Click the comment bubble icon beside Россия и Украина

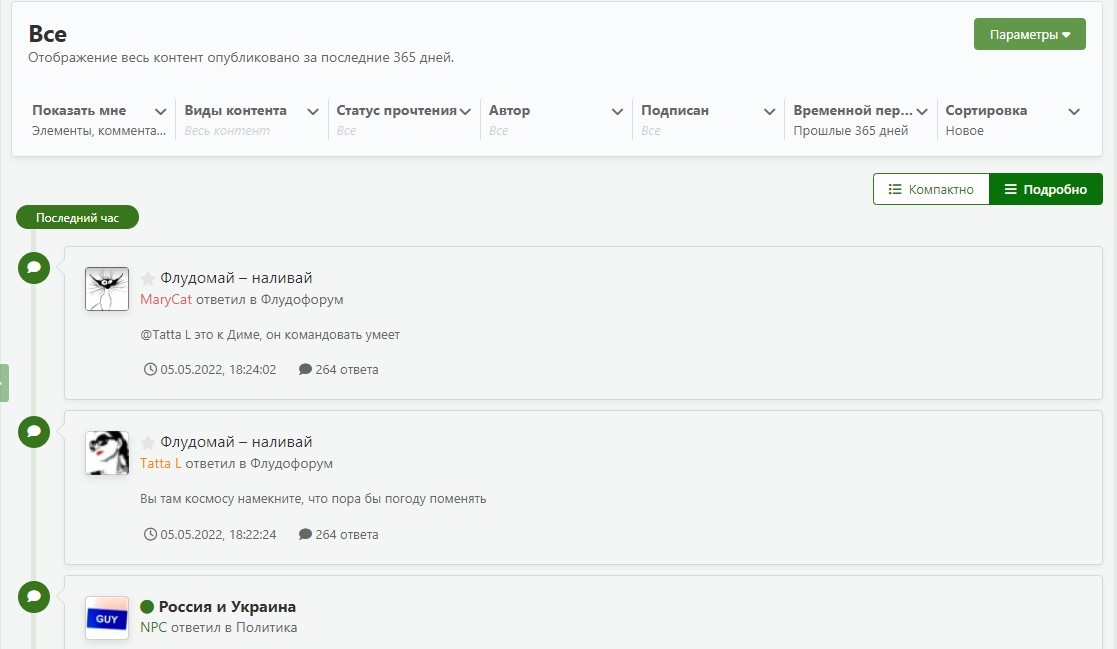[33, 597]
